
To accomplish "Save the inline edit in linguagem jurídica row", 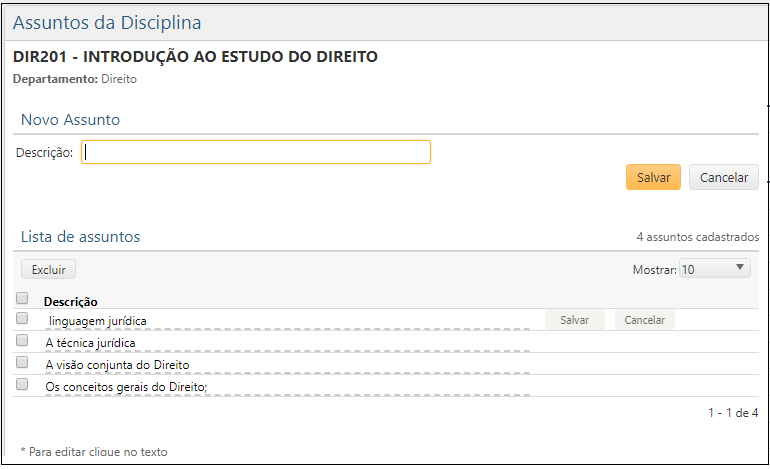I will (x=574, y=320).
